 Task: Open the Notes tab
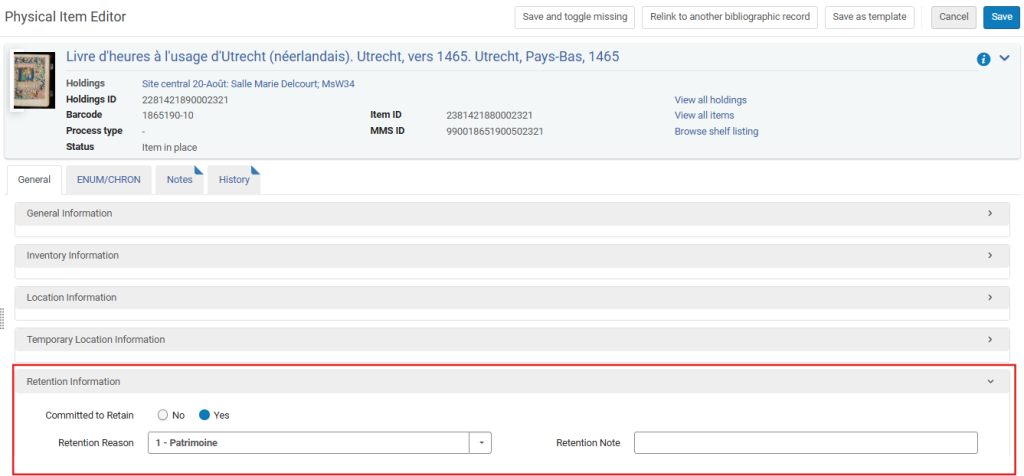tap(180, 180)
